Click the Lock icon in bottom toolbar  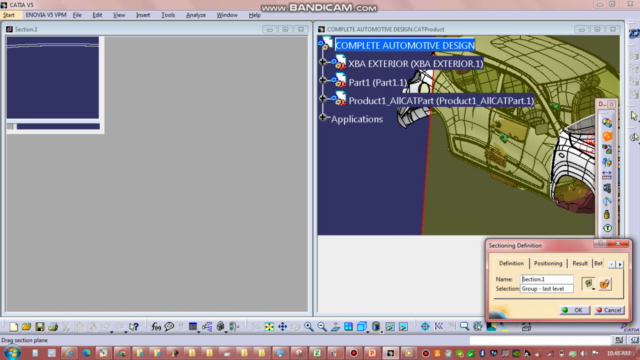point(220,327)
